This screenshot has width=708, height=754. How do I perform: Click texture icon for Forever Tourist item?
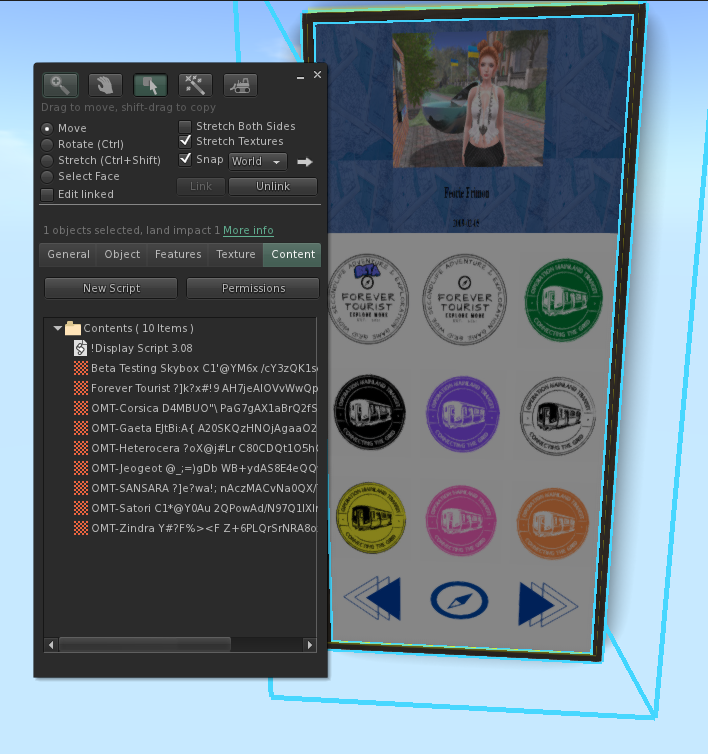coord(81,388)
